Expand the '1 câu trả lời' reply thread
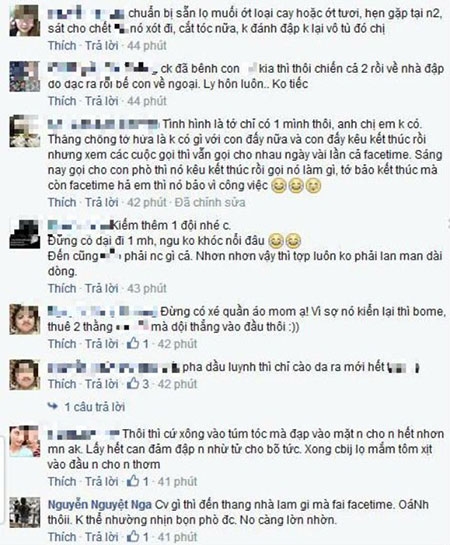 pos(95,407)
